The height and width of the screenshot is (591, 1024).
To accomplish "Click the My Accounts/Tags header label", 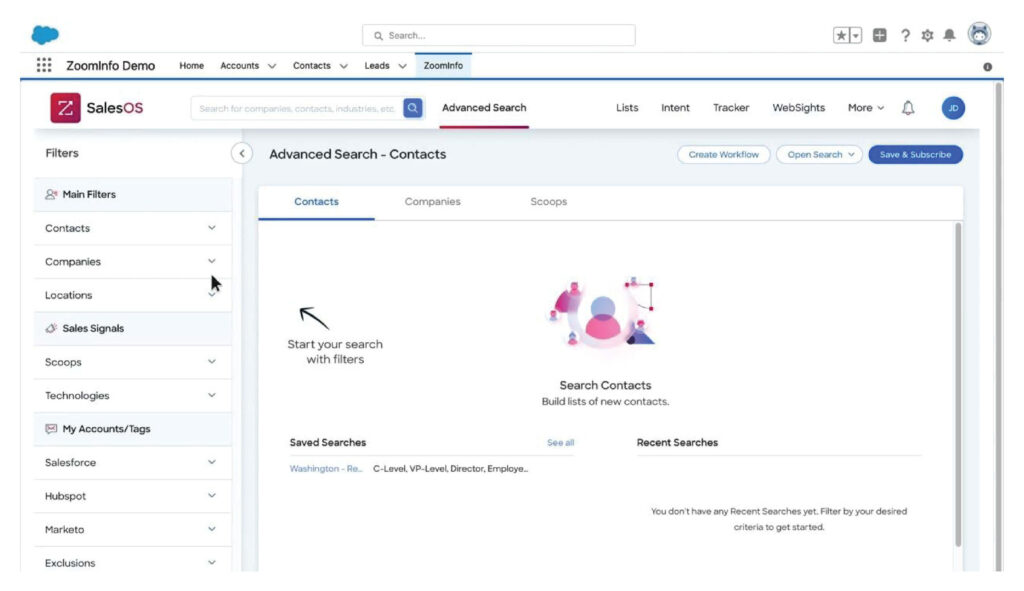I will [x=106, y=429].
